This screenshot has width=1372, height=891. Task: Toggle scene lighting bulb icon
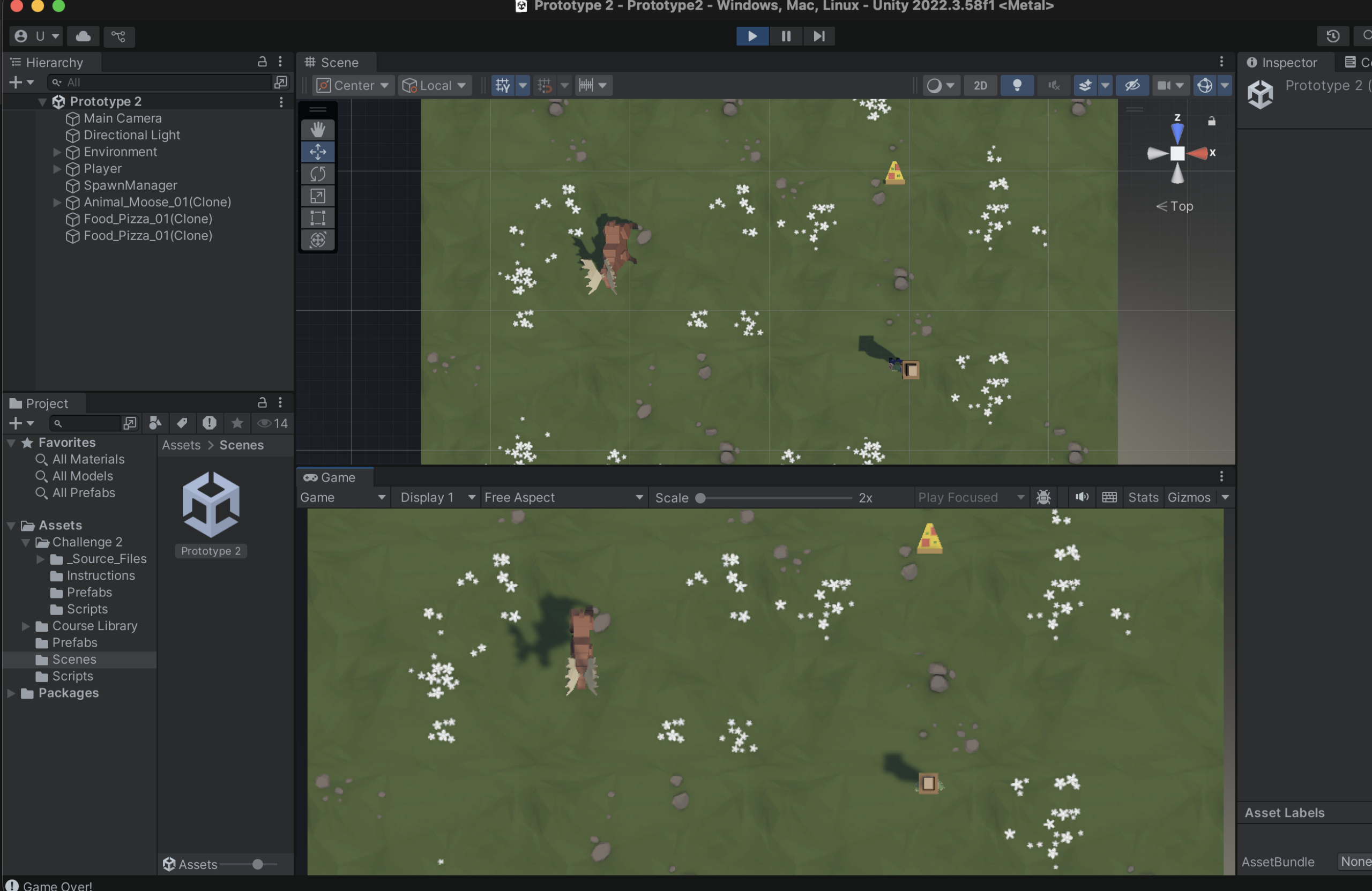1017,85
